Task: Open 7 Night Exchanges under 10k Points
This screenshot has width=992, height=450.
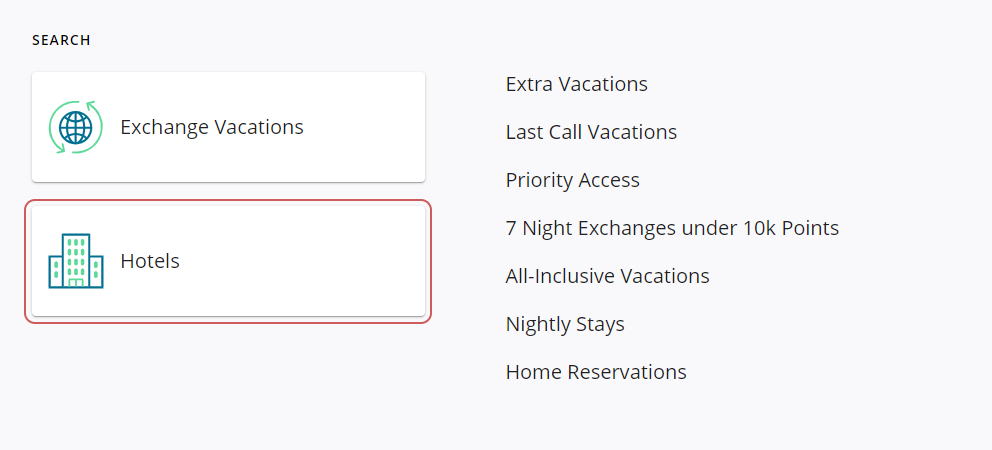Action: click(x=672, y=228)
